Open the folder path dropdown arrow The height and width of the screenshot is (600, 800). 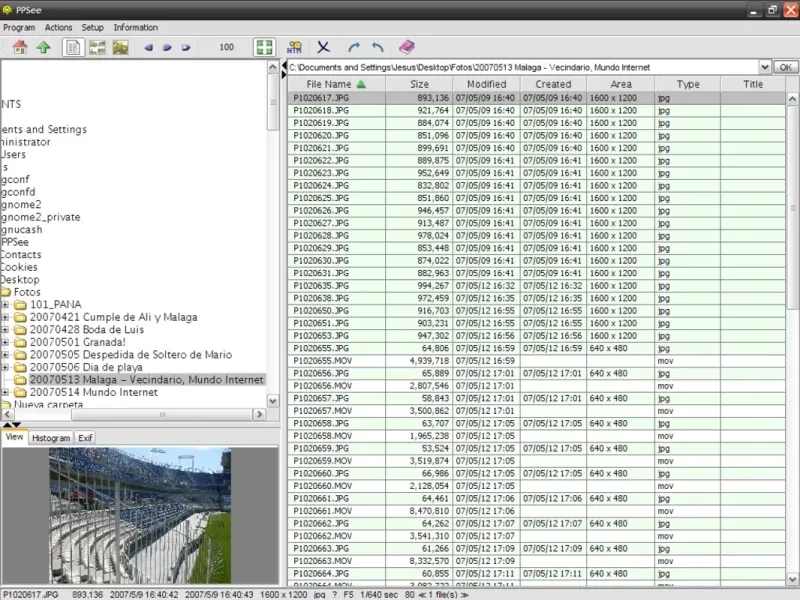764,67
